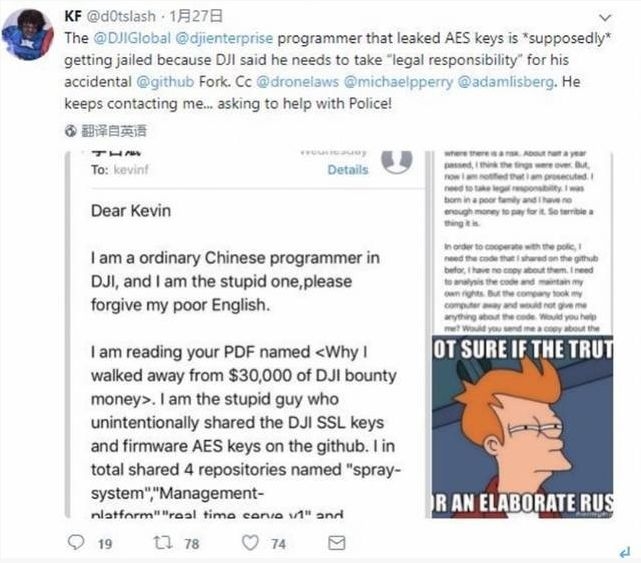This screenshot has width=641, height=563.
Task: Open @github mention link
Action: coord(165,82)
